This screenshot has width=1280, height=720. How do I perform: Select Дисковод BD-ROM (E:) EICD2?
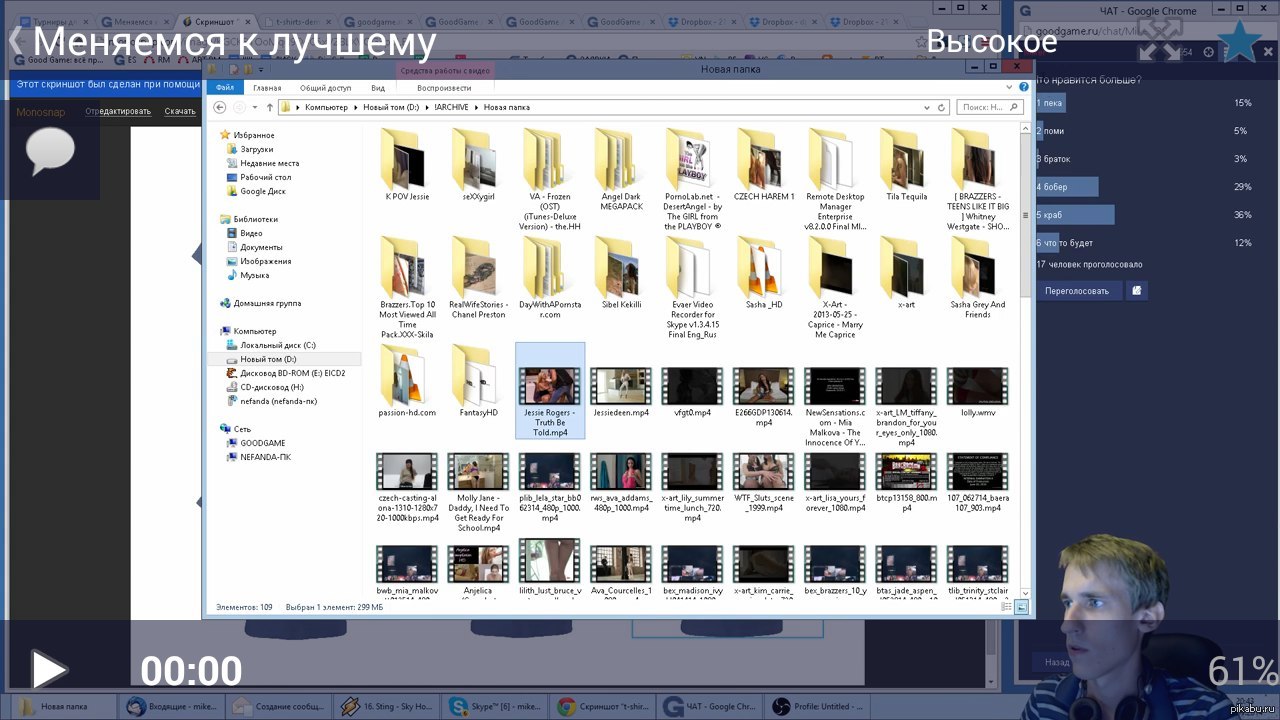coord(285,373)
